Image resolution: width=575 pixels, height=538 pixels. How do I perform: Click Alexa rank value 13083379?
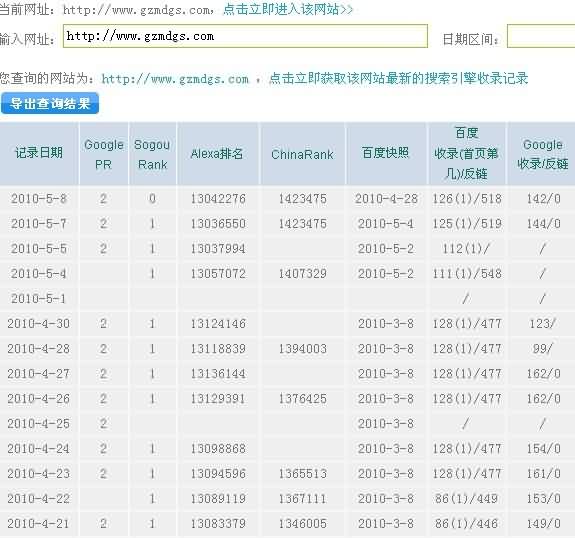[x=218, y=523]
